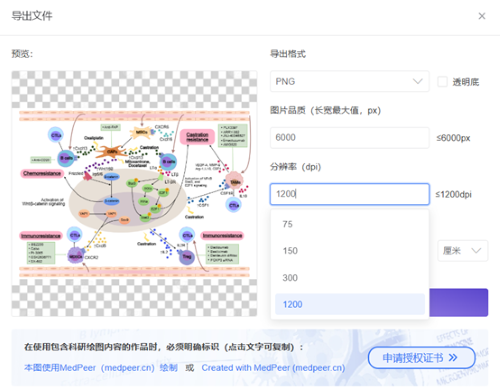Viewport: 500px width, 391px height.
Task: Click the chevron arrow in PNG dropdown
Action: pyautogui.click(x=417, y=81)
